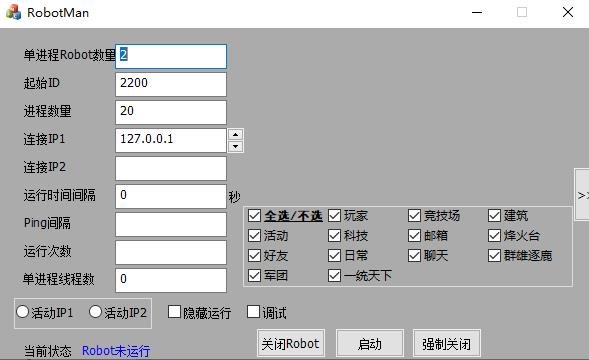Uncheck the 好友 checkbox

coord(254,256)
